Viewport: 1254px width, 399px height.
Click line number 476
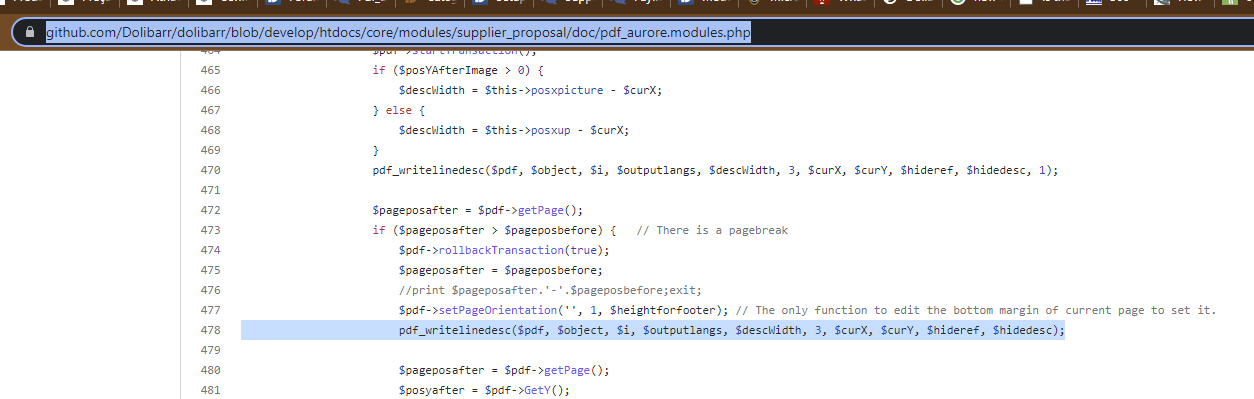(x=210, y=290)
